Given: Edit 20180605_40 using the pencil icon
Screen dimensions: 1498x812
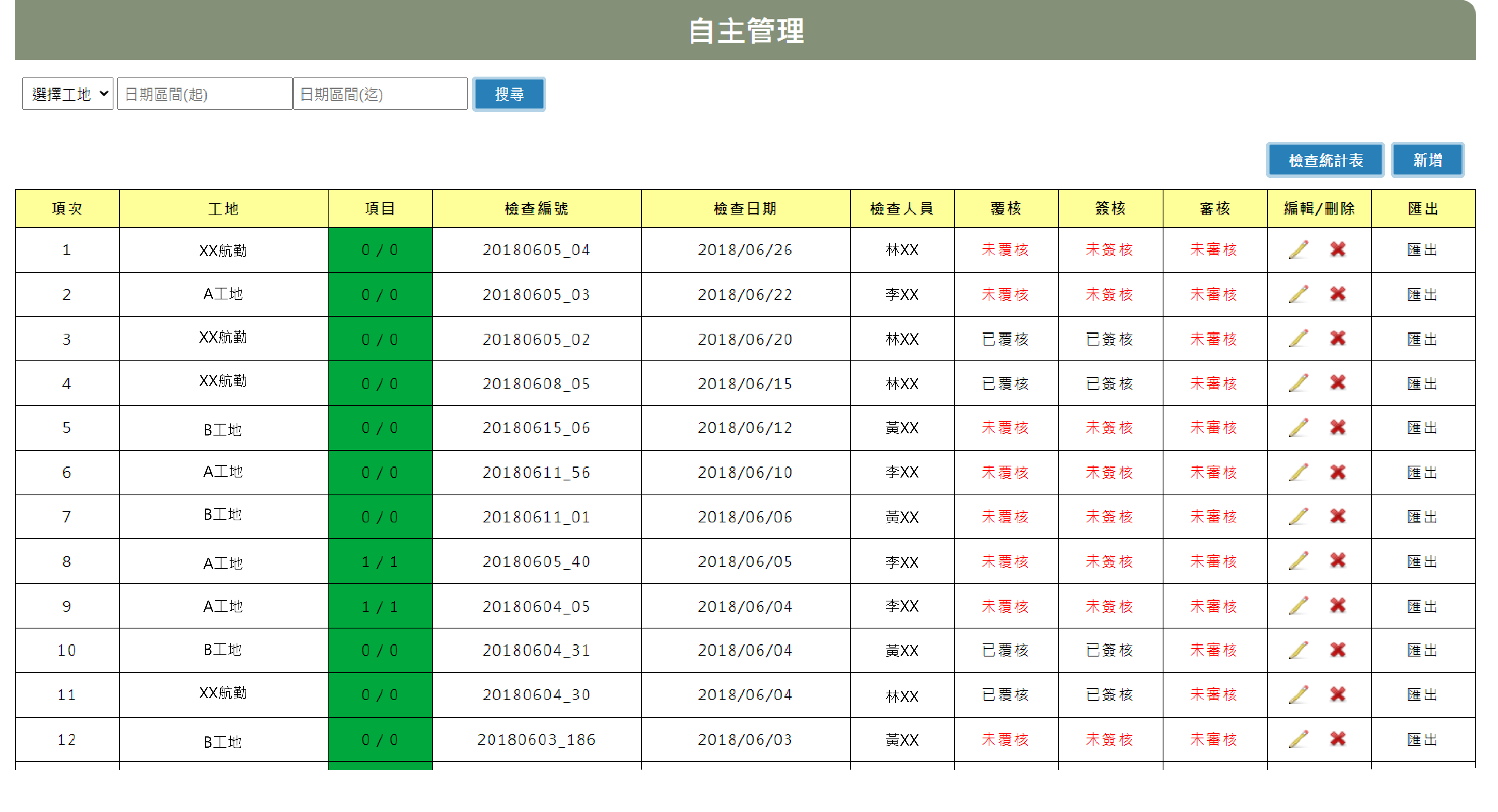Looking at the screenshot, I should tap(1298, 561).
